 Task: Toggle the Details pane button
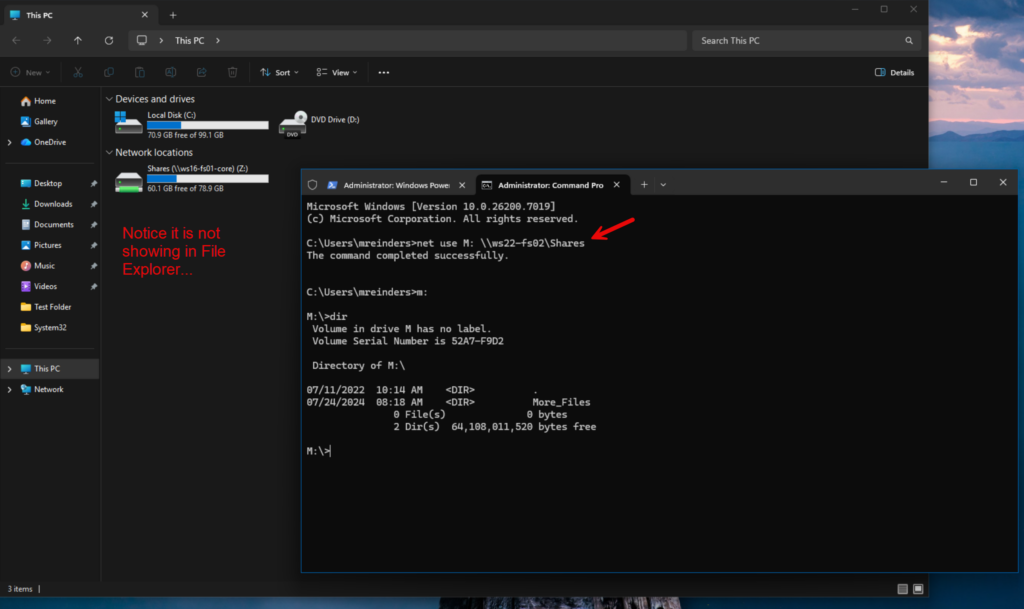894,72
